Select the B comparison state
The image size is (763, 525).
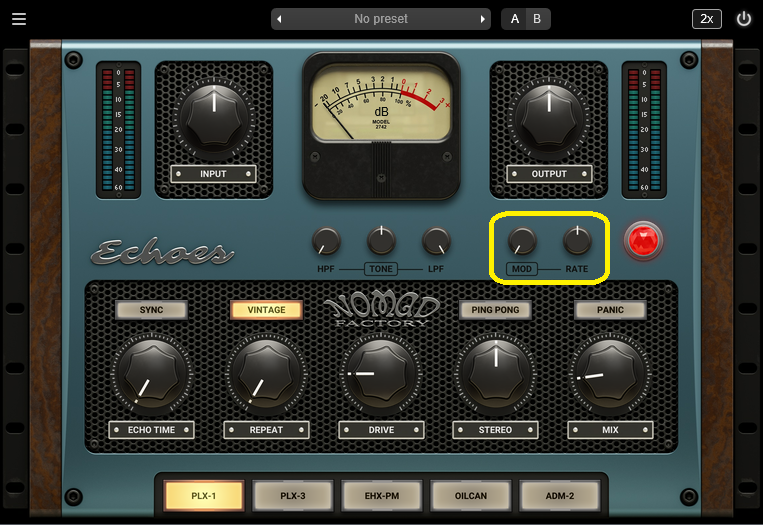(x=537, y=19)
